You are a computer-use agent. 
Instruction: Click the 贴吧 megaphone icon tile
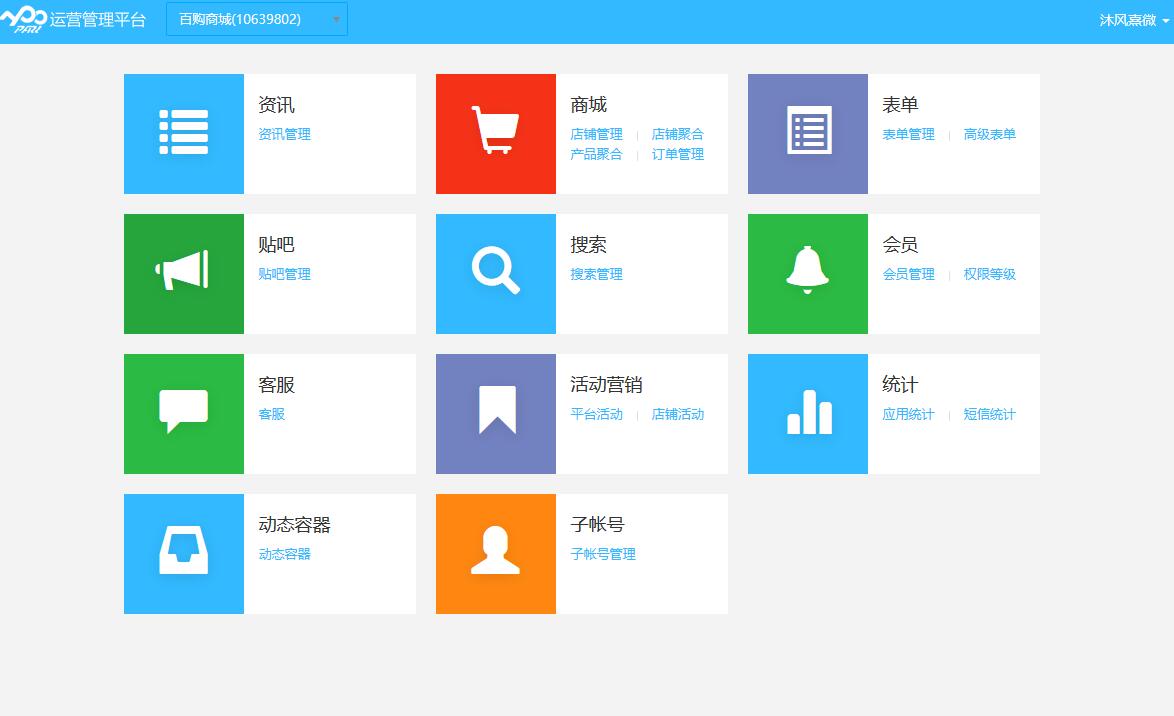184,274
